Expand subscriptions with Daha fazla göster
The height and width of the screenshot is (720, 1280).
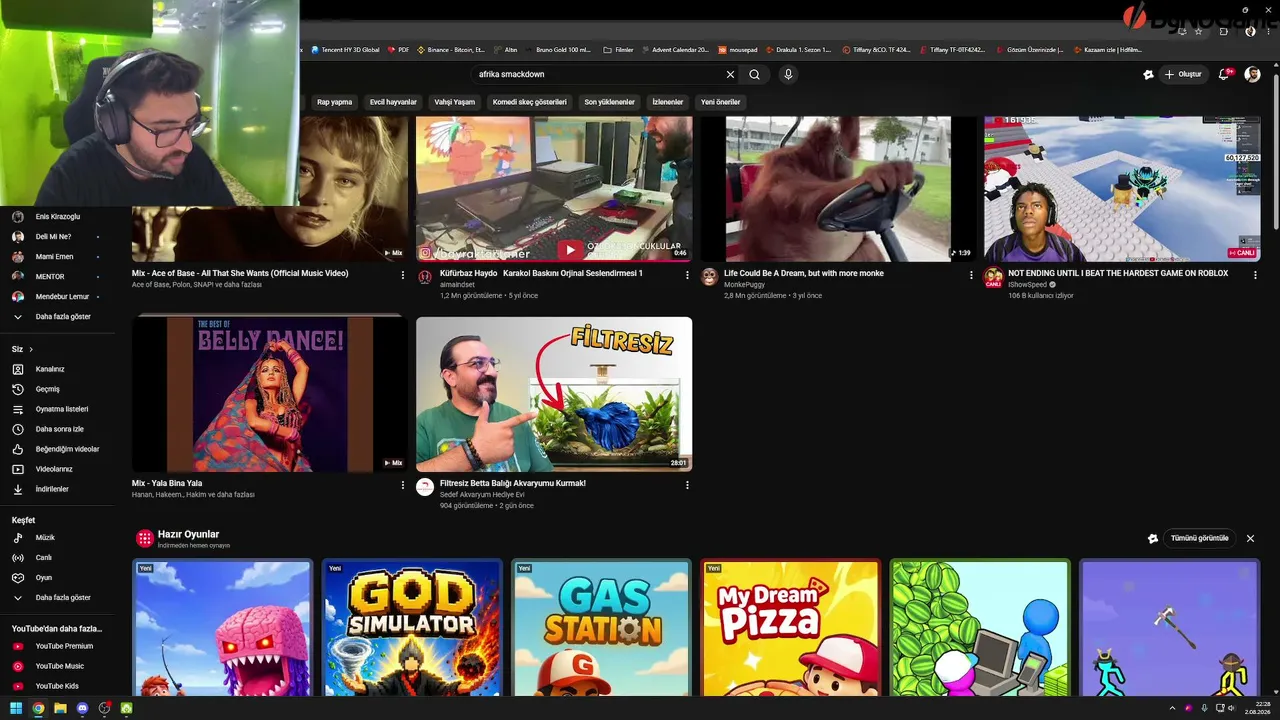[56, 317]
